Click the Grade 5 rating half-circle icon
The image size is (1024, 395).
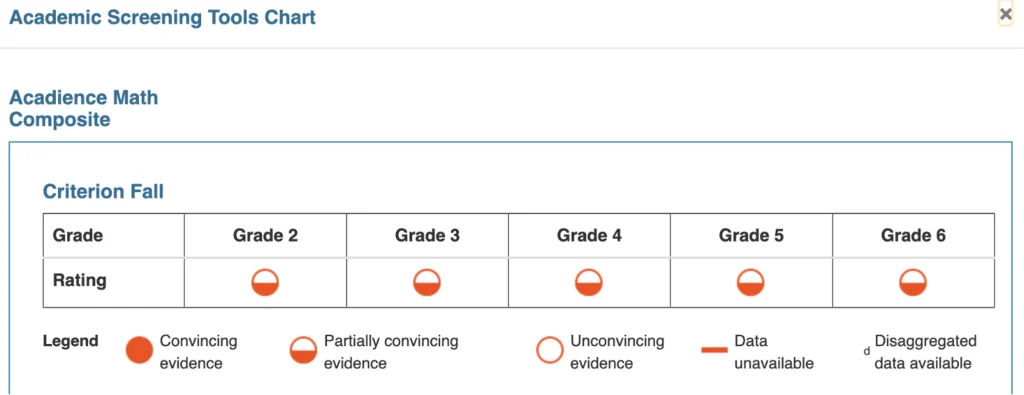coord(751,283)
